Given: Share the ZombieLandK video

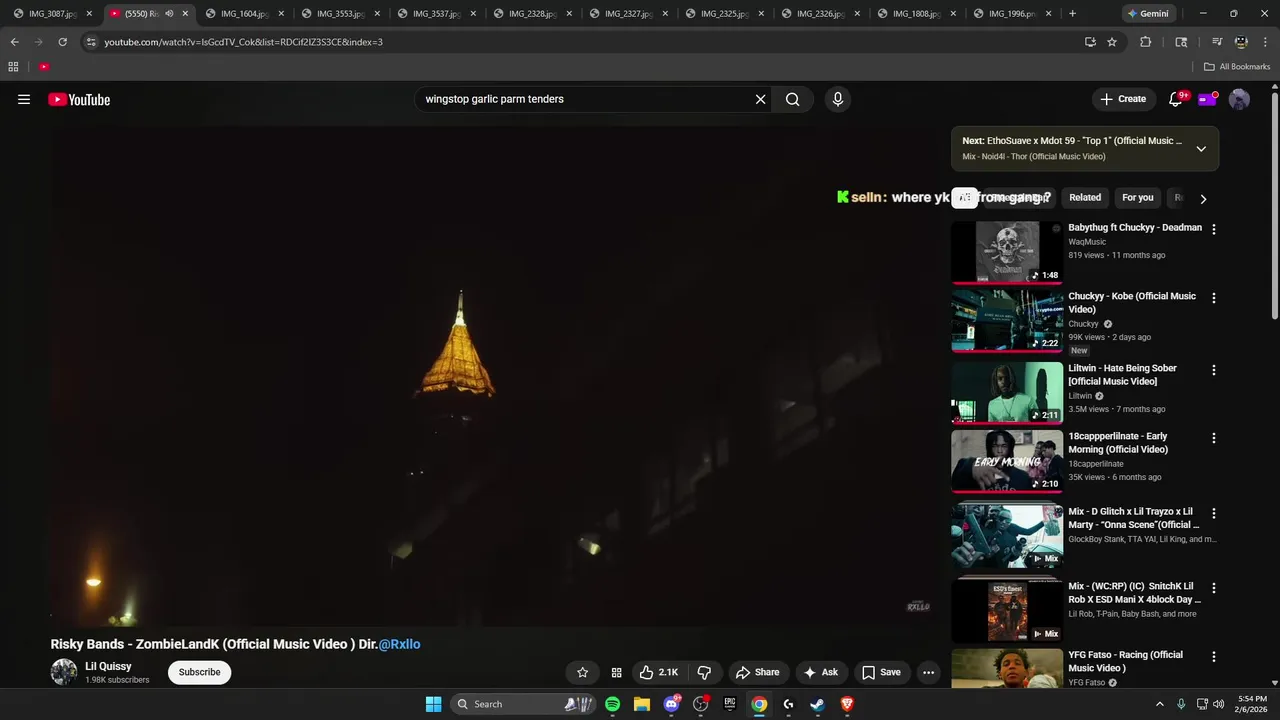Looking at the screenshot, I should [x=757, y=672].
